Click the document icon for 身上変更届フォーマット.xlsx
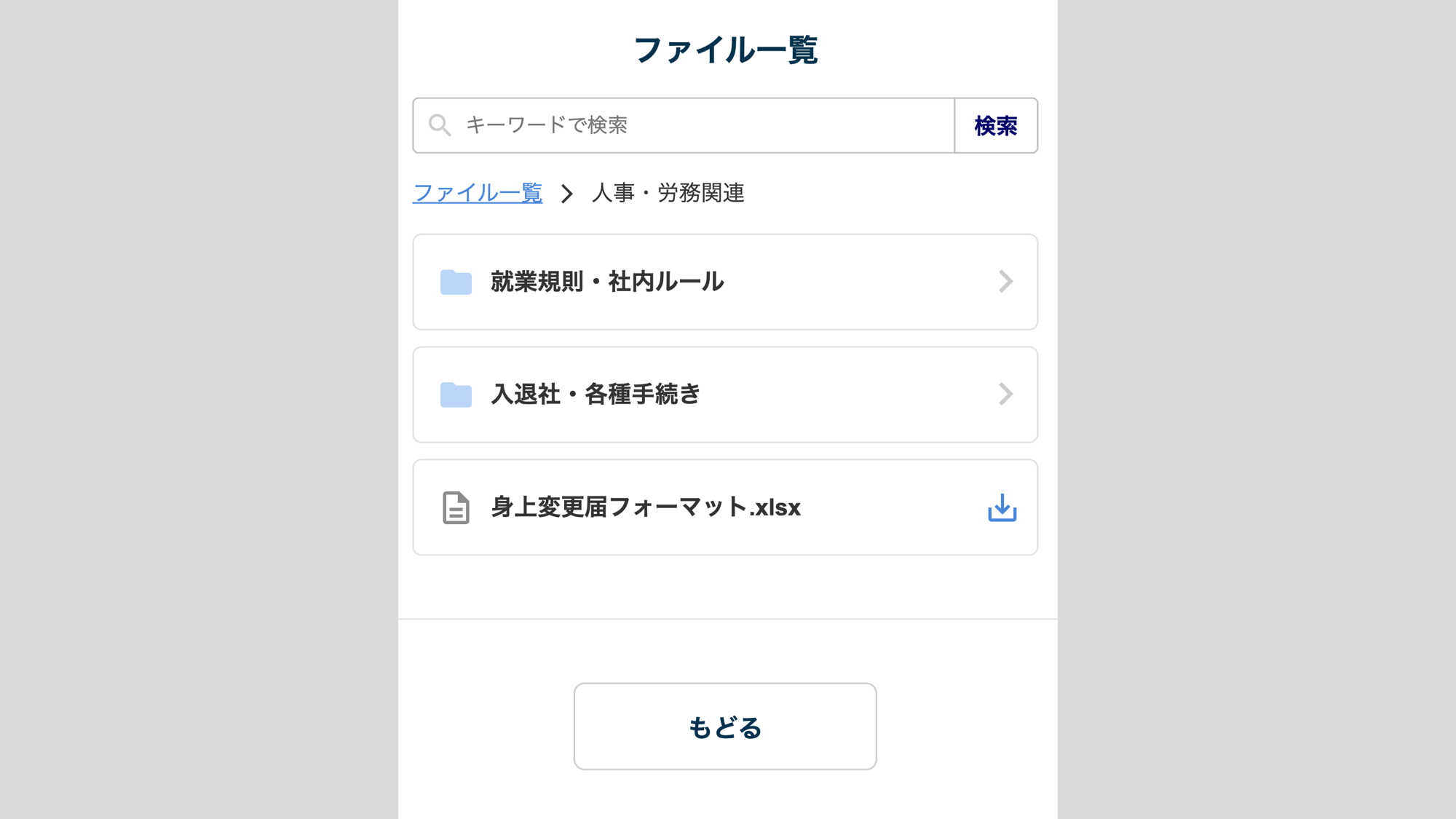 [456, 507]
